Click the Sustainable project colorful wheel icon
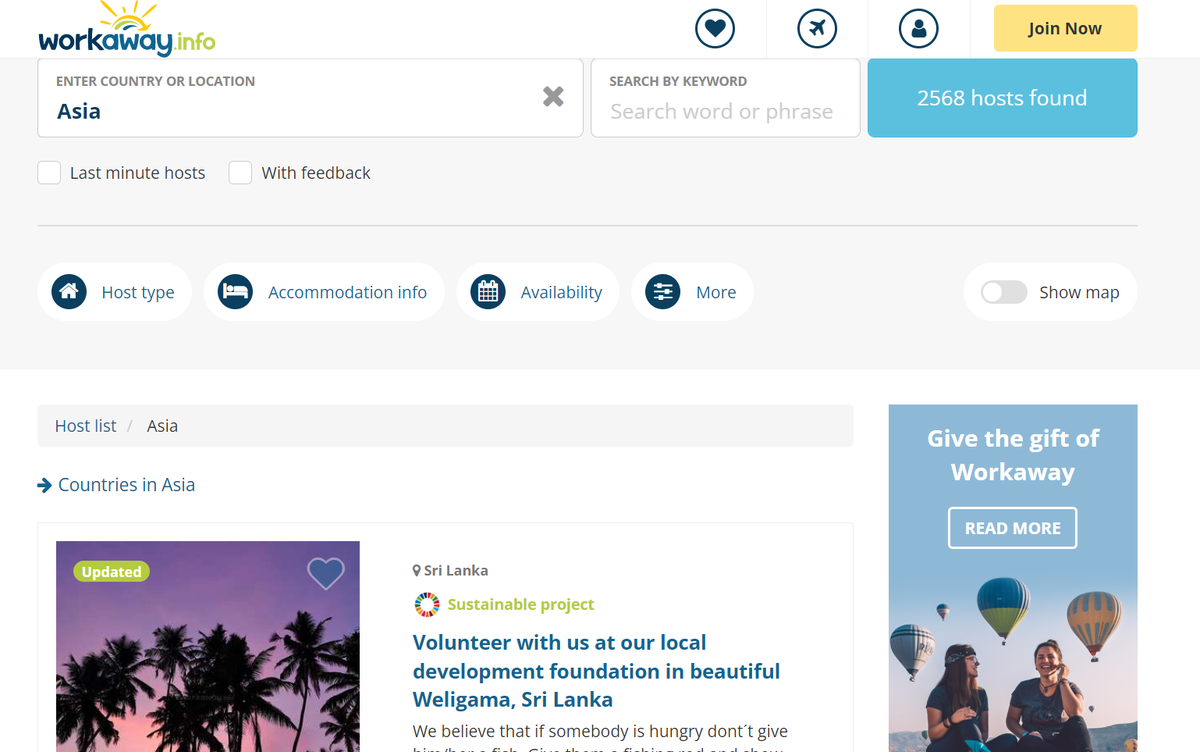1200x752 pixels. click(x=427, y=604)
